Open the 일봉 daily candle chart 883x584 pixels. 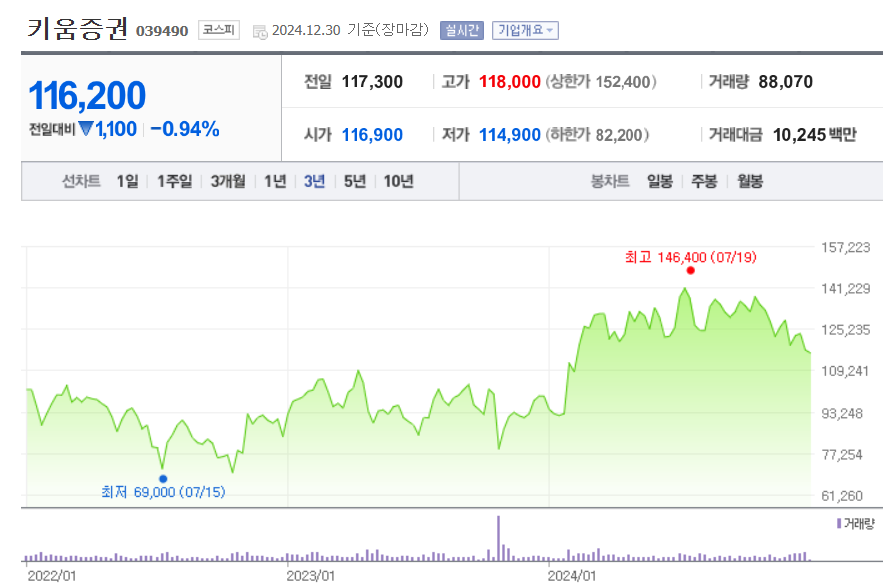(x=659, y=181)
